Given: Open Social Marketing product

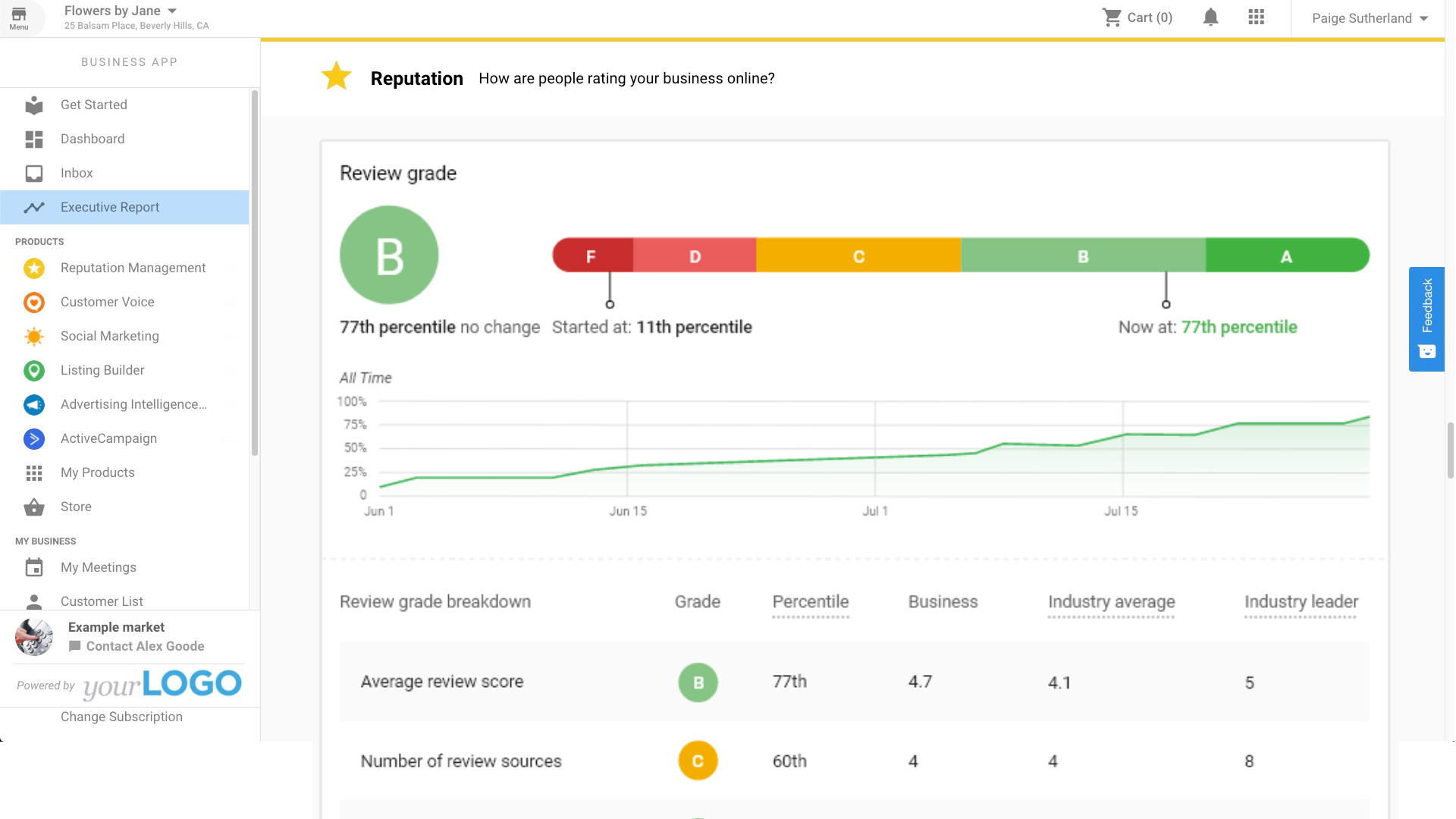Looking at the screenshot, I should coord(124,336).
